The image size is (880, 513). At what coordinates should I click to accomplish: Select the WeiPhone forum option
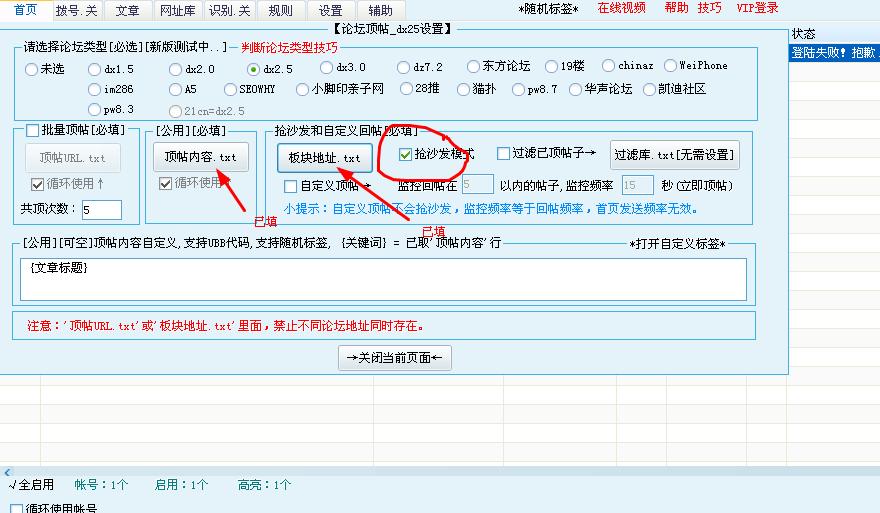coord(671,66)
